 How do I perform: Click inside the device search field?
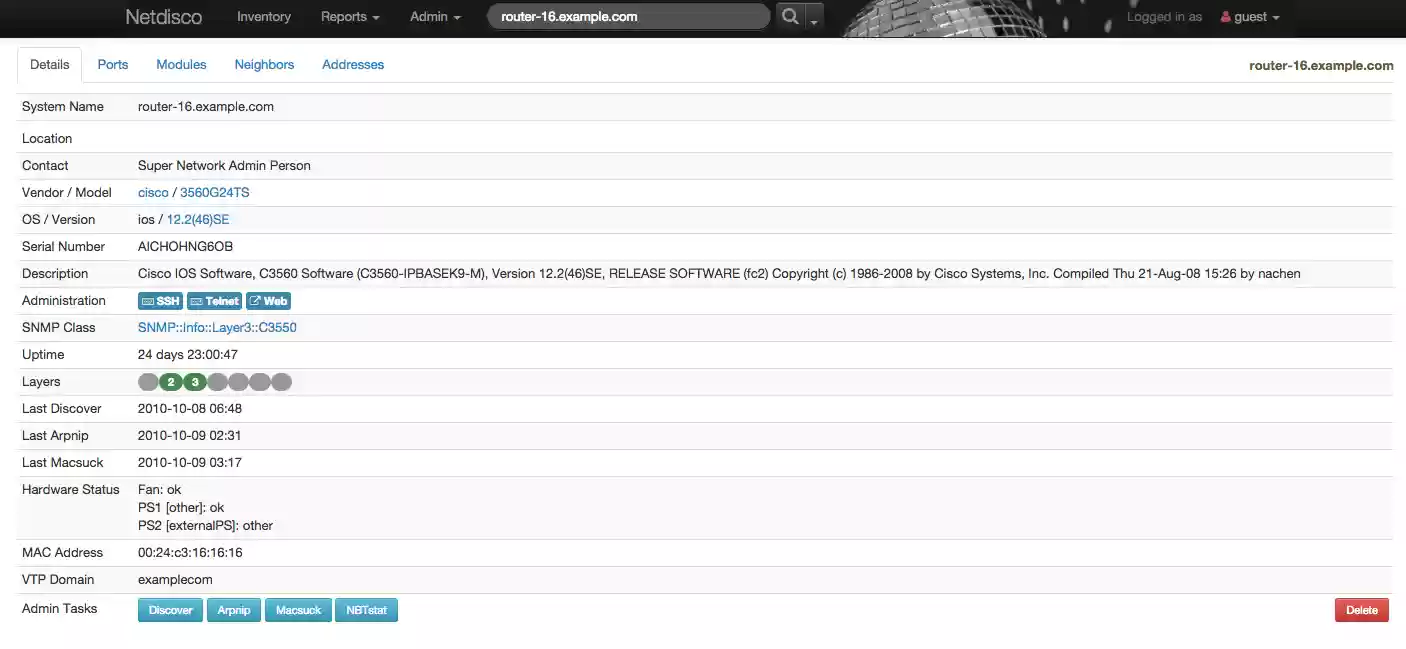[x=628, y=16]
